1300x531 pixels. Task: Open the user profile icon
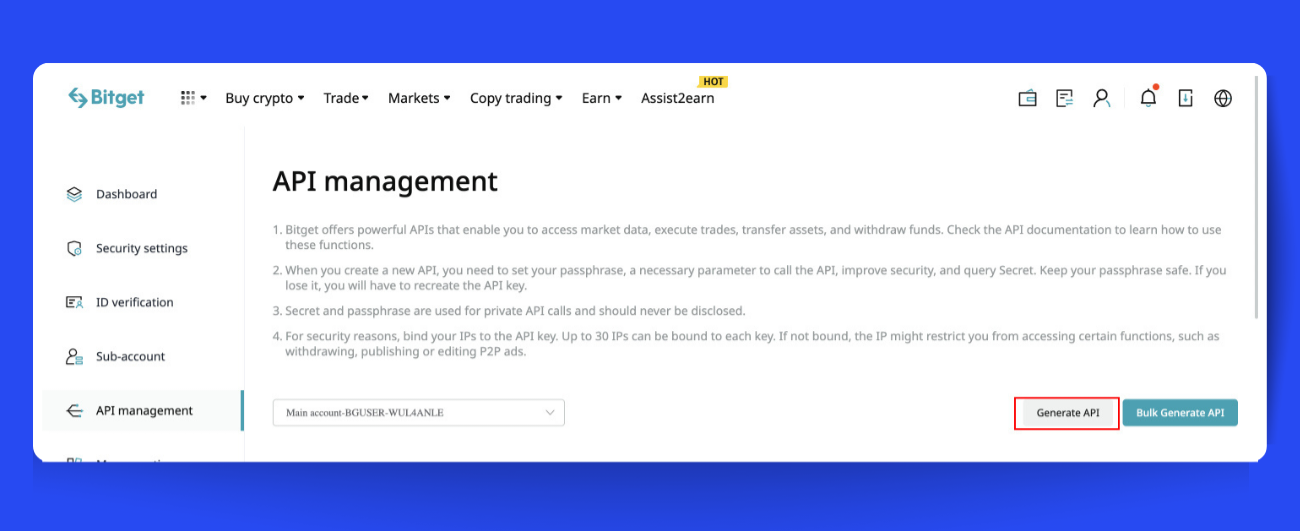(x=1101, y=98)
